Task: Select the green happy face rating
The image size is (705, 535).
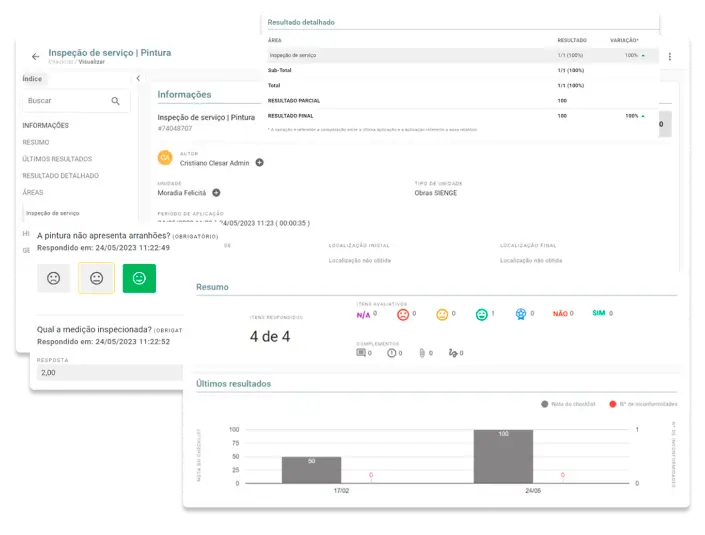Action: point(139,278)
